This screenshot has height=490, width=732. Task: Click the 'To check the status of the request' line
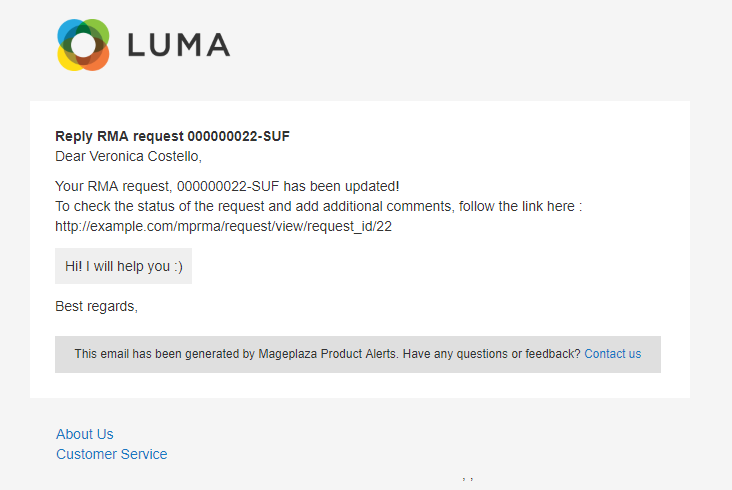coord(318,206)
